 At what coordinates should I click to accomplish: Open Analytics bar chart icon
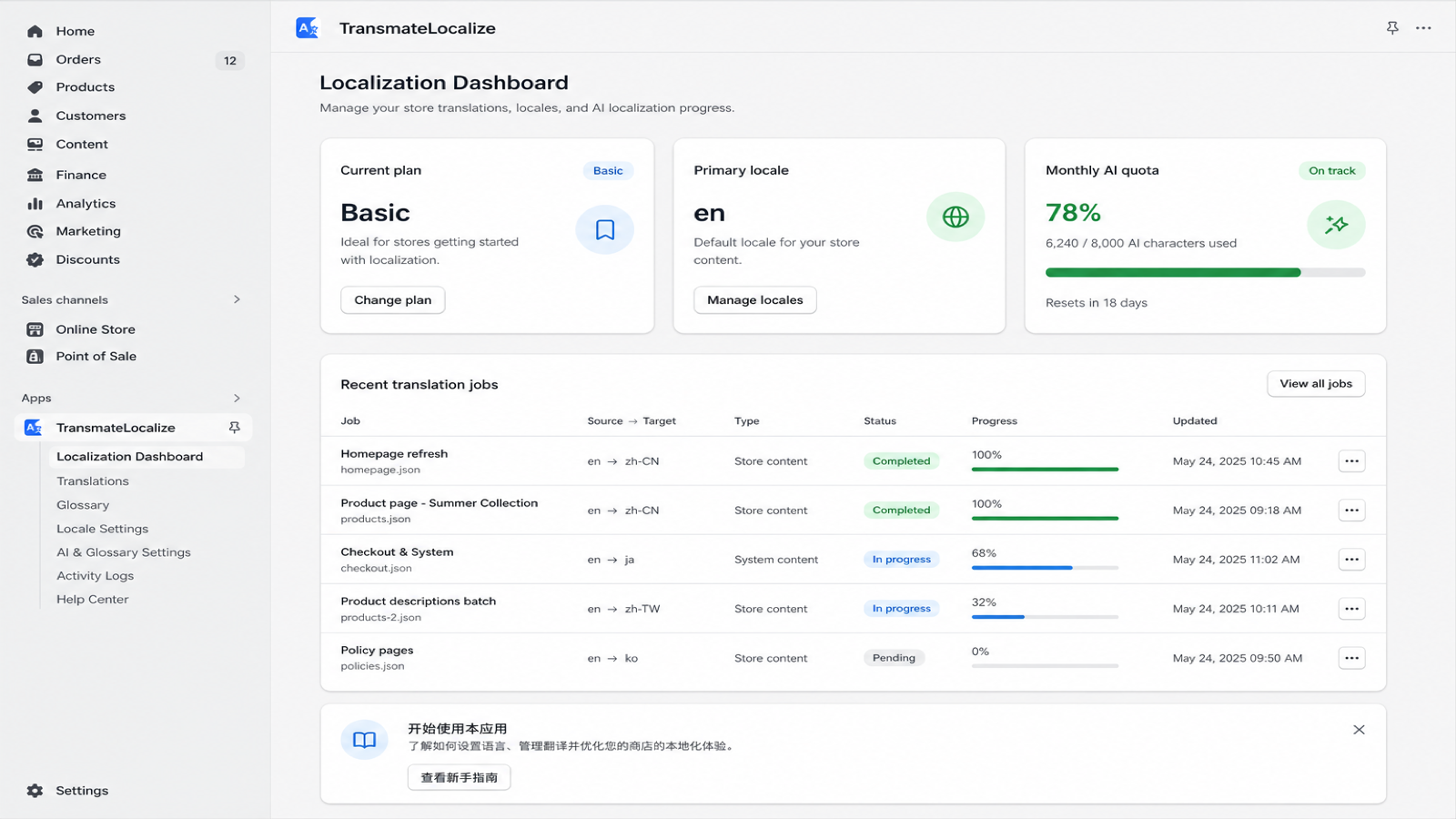[x=35, y=204]
